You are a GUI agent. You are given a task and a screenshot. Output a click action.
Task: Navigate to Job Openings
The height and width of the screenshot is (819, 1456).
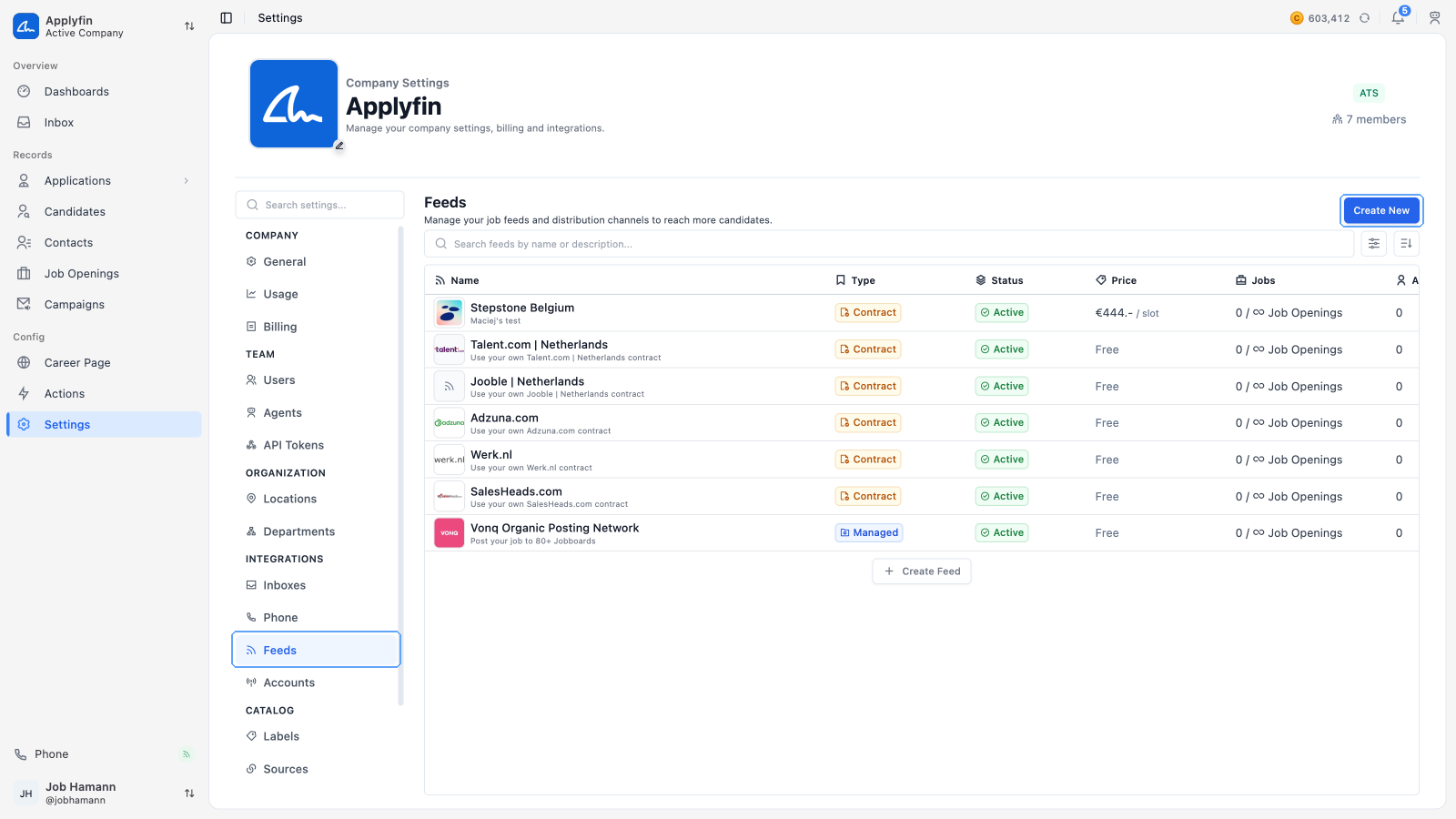[x=104, y=274]
